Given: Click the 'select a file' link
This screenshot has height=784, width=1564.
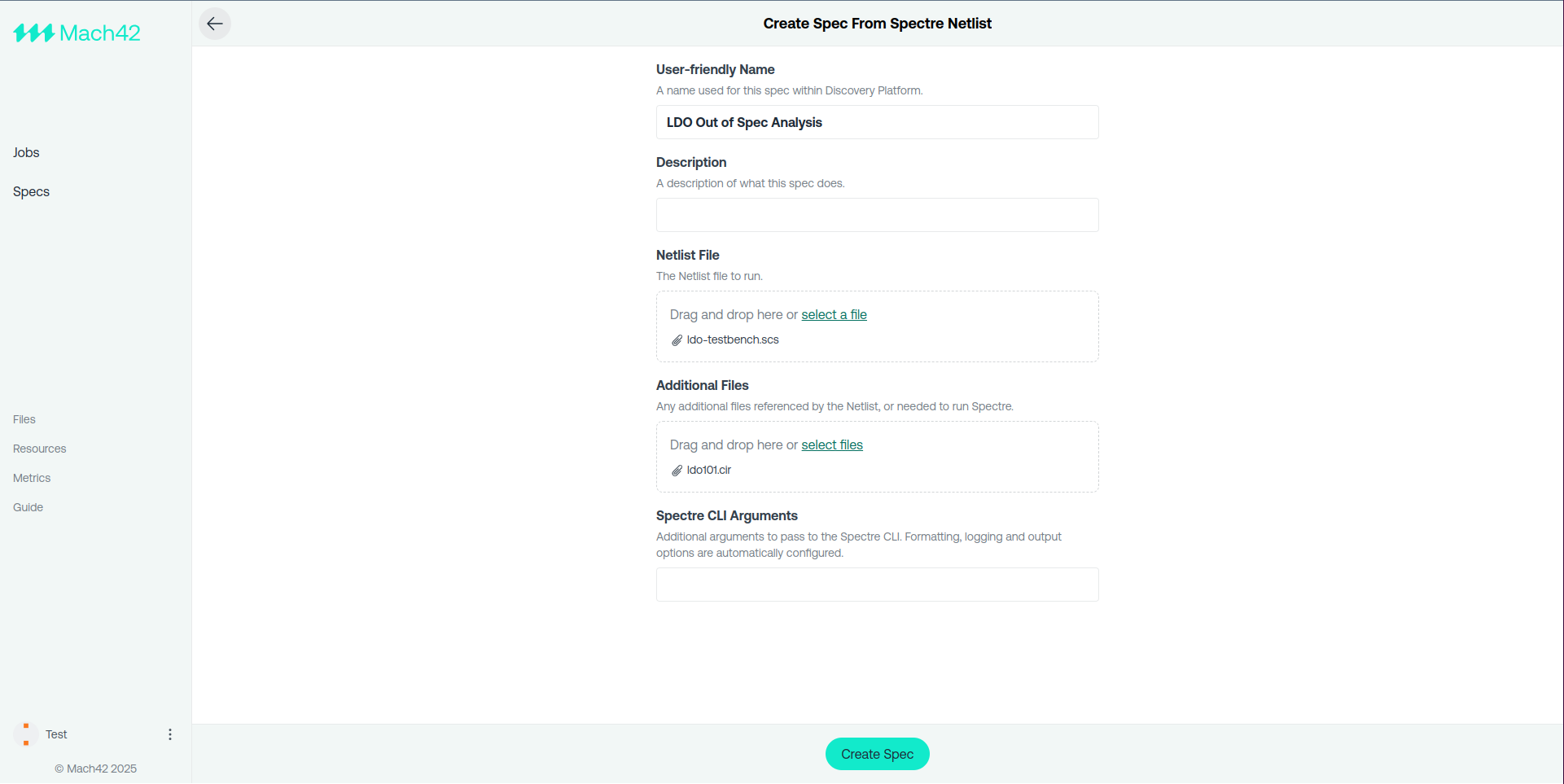Looking at the screenshot, I should tap(834, 314).
